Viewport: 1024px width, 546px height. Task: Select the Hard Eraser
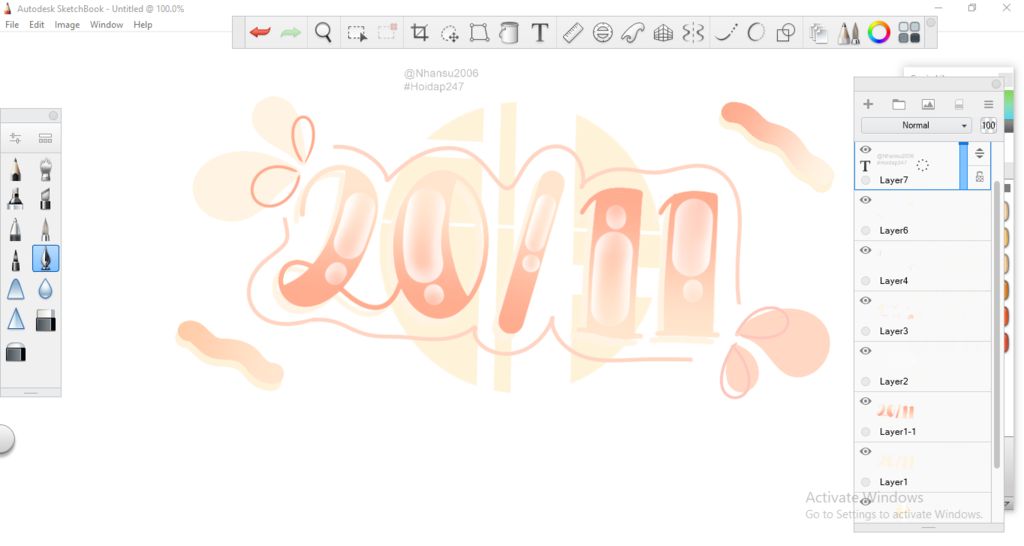[x=45, y=321]
